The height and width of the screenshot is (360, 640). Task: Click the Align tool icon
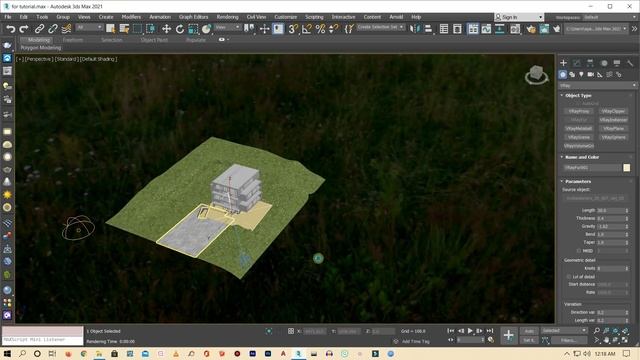point(428,29)
